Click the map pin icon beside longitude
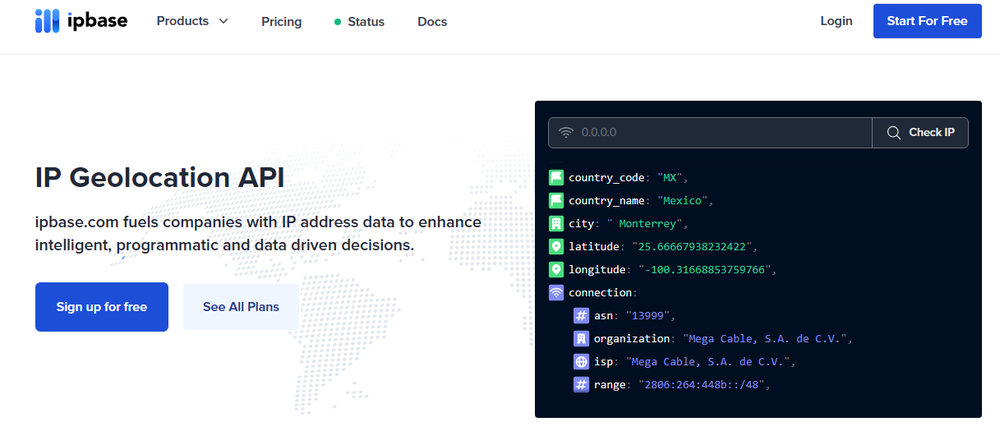Screen dimensions: 1000x434 click(x=556, y=270)
